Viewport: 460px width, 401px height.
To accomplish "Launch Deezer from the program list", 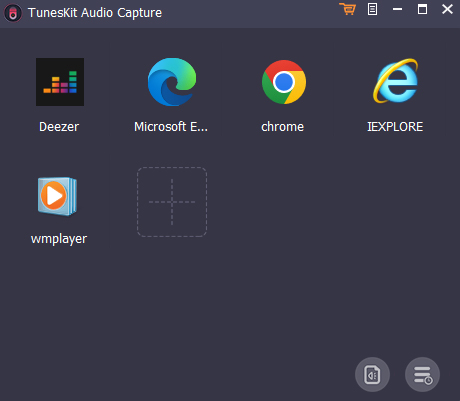I will 60,82.
